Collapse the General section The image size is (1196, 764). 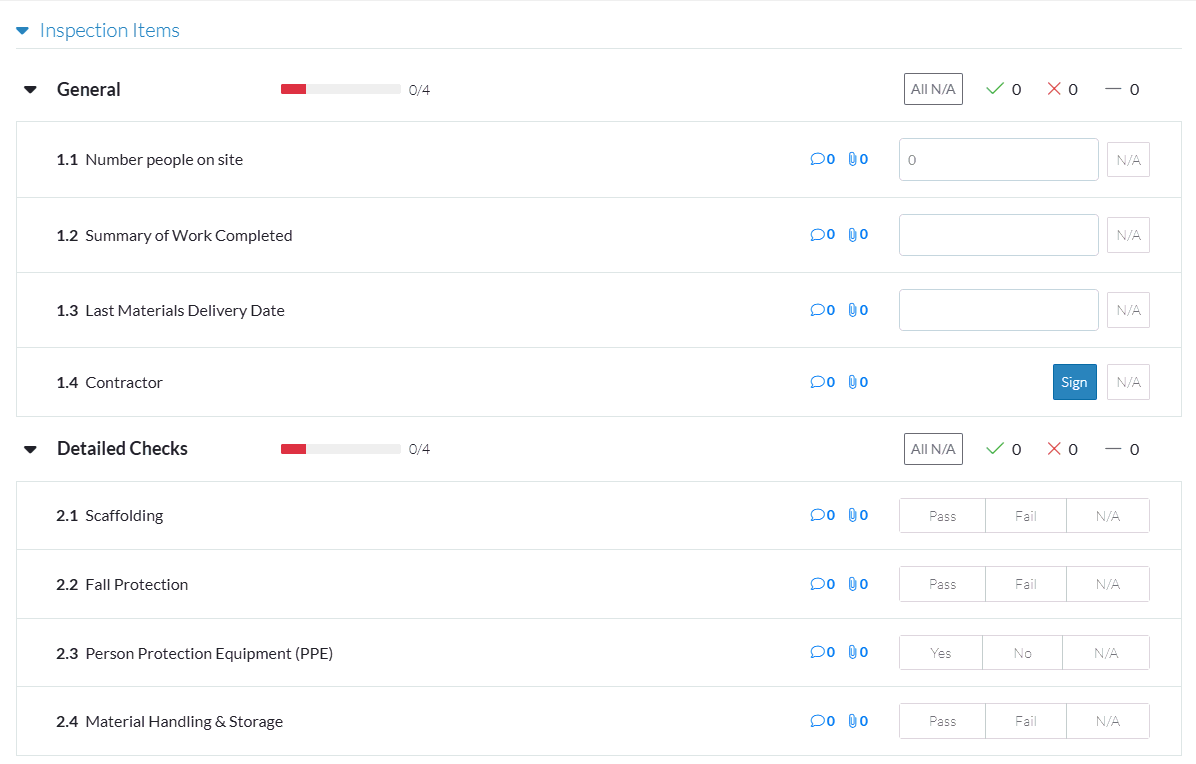pyautogui.click(x=31, y=90)
